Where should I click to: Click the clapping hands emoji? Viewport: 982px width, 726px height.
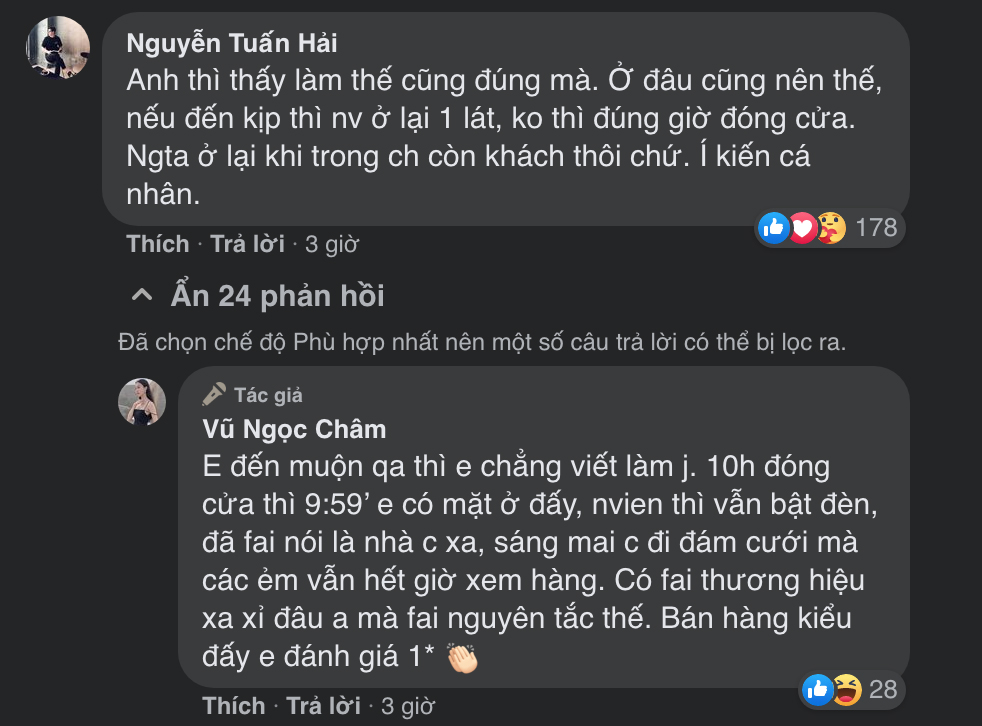[x=461, y=658]
